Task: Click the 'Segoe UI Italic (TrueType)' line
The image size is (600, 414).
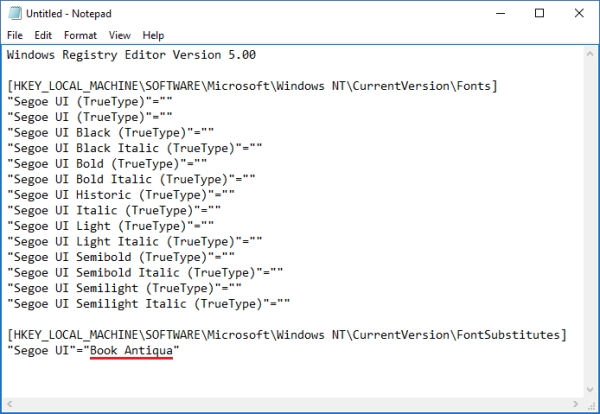Action: [114, 210]
